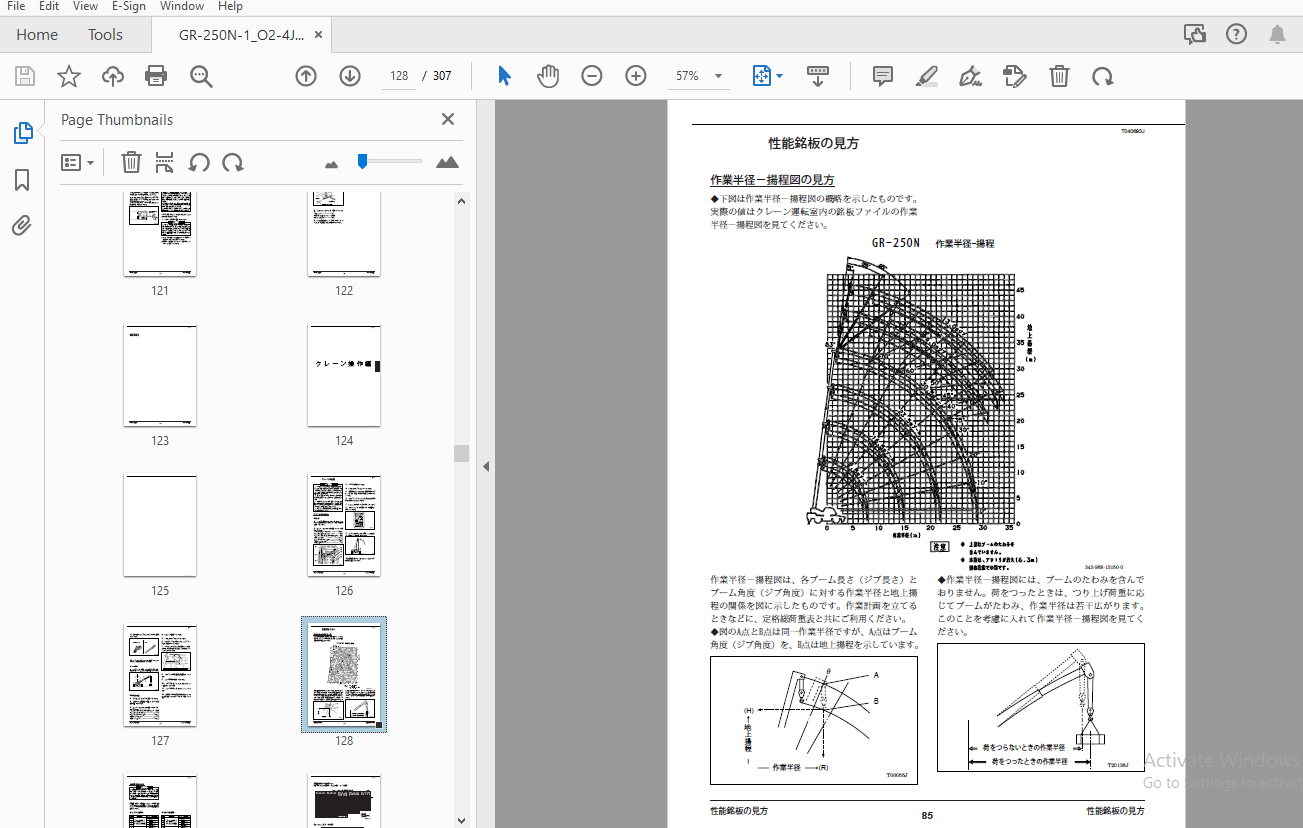
Task: Click the edit stamp tool icon
Action: pyautogui.click(x=1014, y=76)
